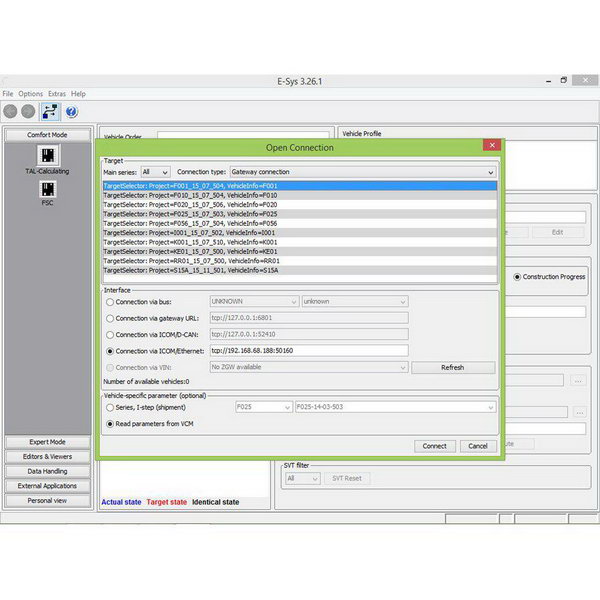Open the Extras menu
The width and height of the screenshot is (600, 600).
[57, 94]
